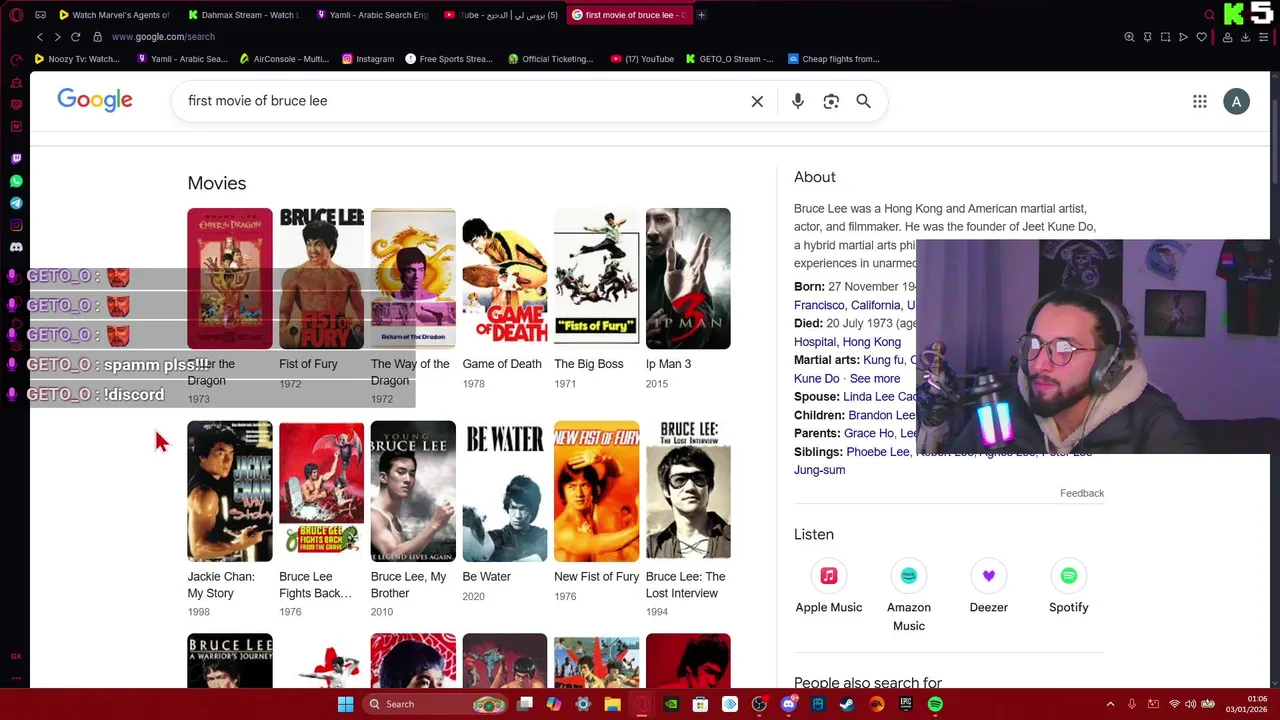Open Cheap flights bookmark
The height and width of the screenshot is (720, 1280).
point(833,59)
